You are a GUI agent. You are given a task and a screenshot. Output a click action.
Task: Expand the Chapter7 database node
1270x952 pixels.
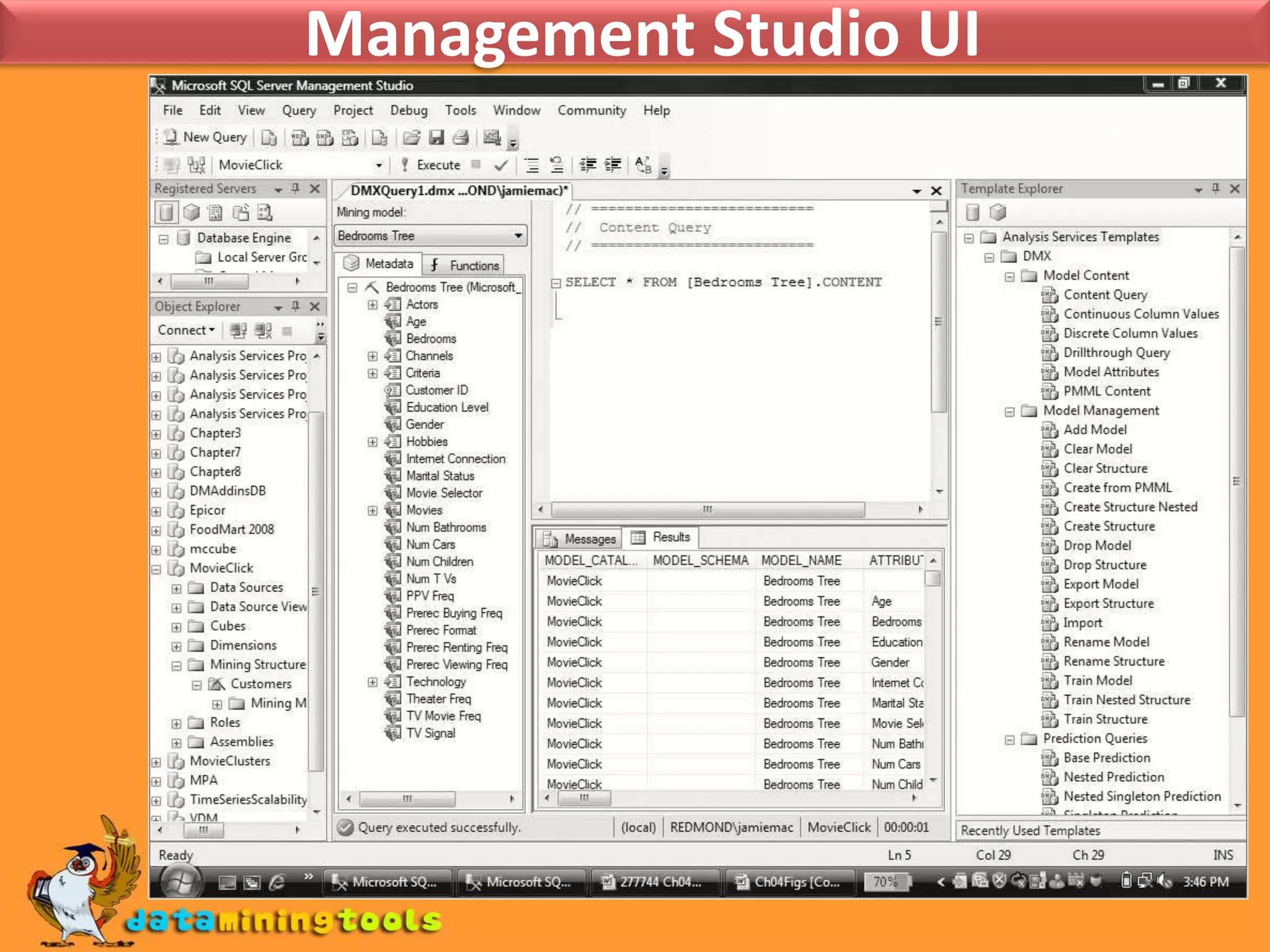point(156,453)
